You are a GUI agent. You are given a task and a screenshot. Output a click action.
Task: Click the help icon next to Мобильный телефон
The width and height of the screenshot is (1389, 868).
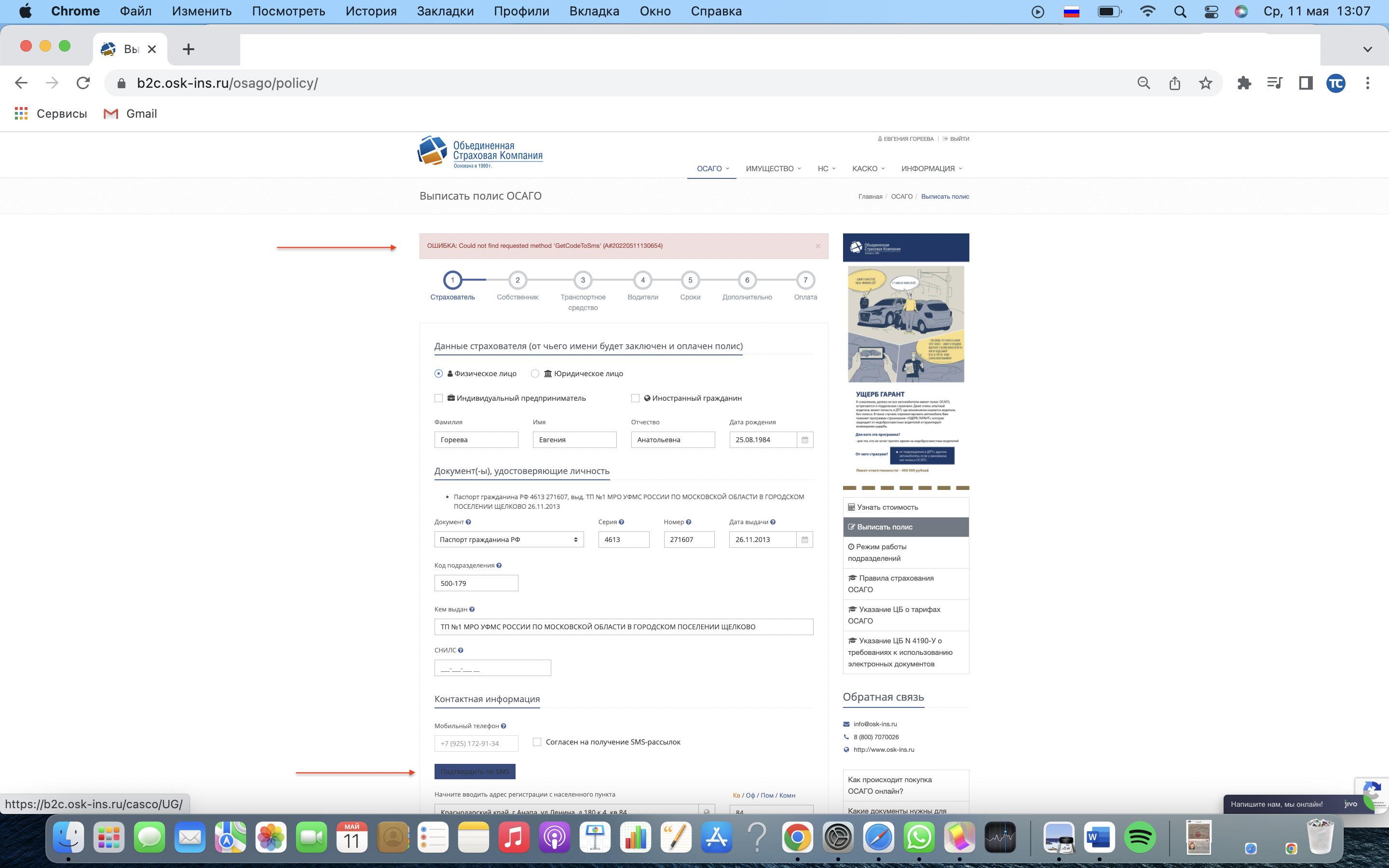504,726
